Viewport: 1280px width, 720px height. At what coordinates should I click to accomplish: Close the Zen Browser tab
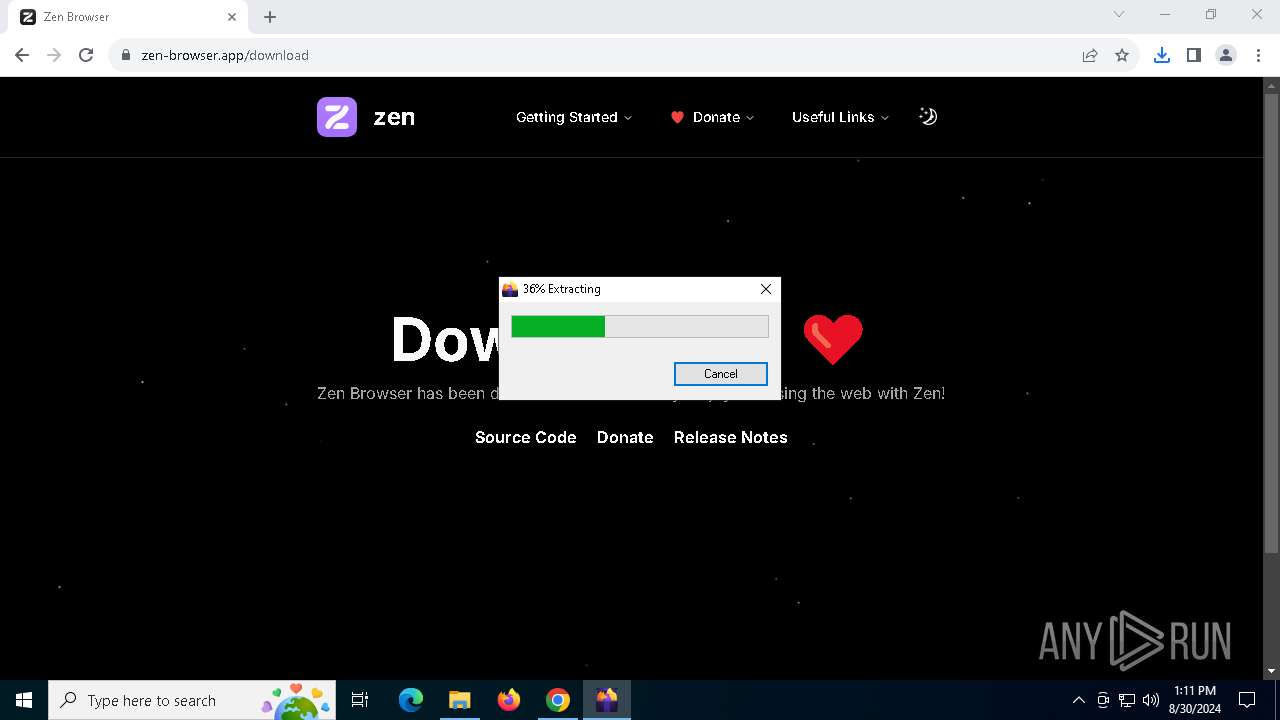[232, 17]
